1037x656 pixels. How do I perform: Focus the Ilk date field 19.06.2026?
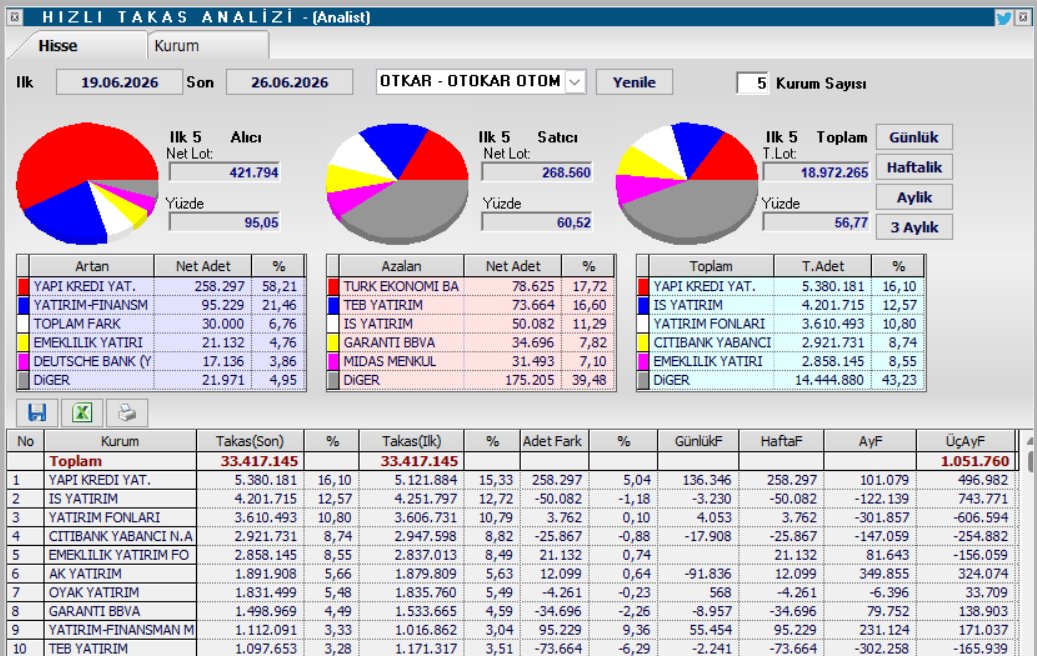[120, 82]
